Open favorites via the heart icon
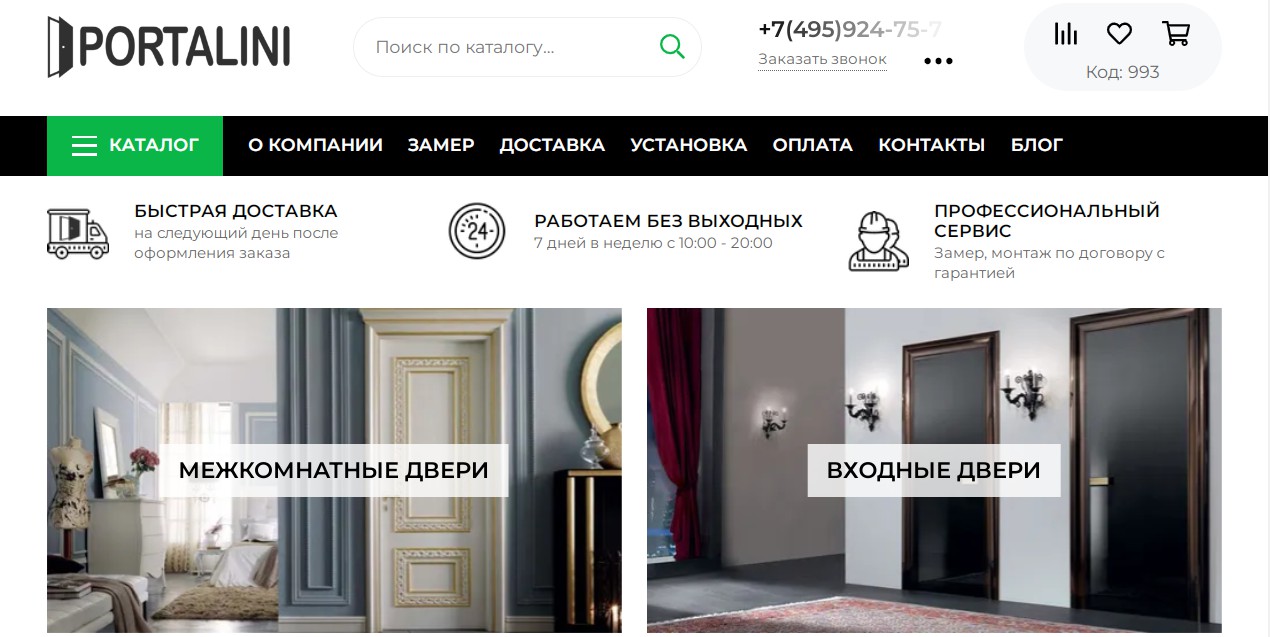1270x637 pixels. 1119,34
